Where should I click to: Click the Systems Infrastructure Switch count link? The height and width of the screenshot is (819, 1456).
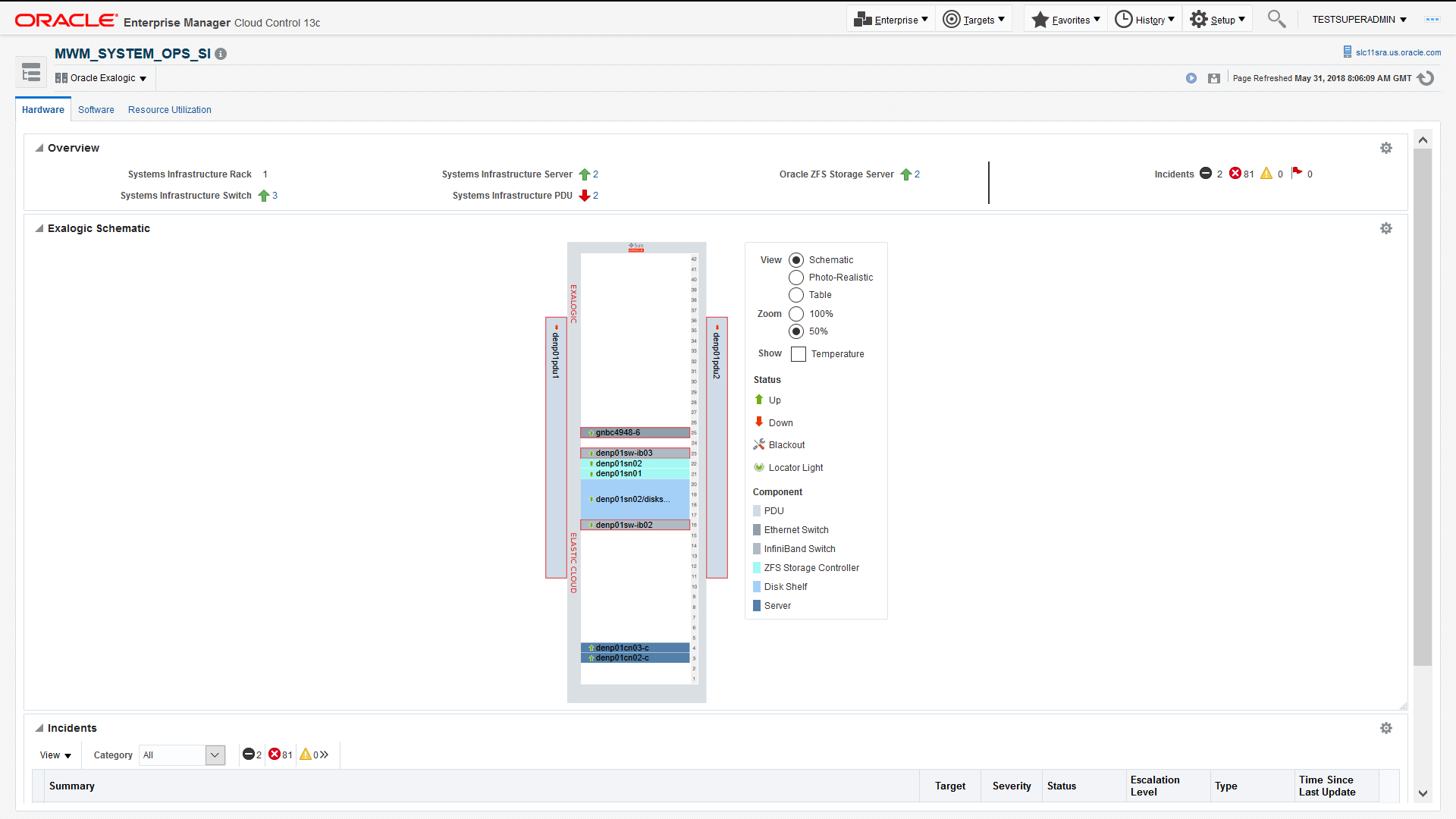pos(275,196)
